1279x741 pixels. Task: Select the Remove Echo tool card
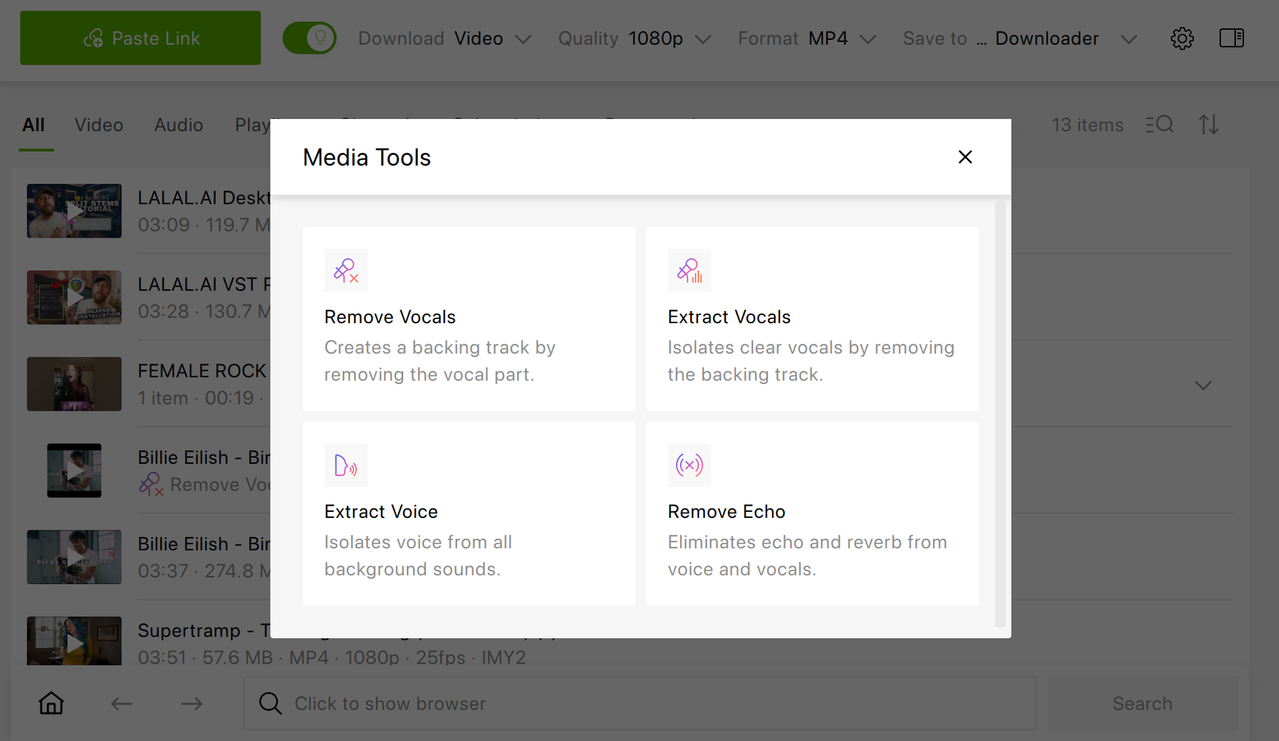812,514
